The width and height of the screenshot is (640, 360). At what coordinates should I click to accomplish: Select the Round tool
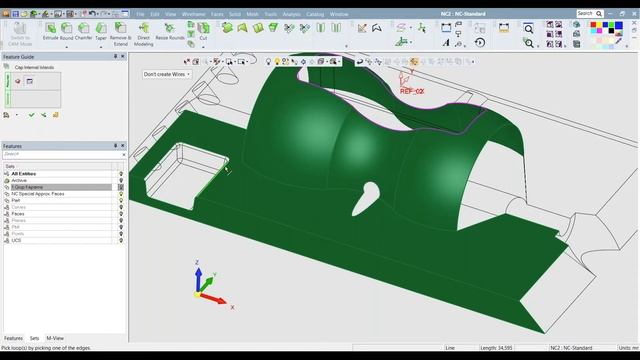(66, 31)
